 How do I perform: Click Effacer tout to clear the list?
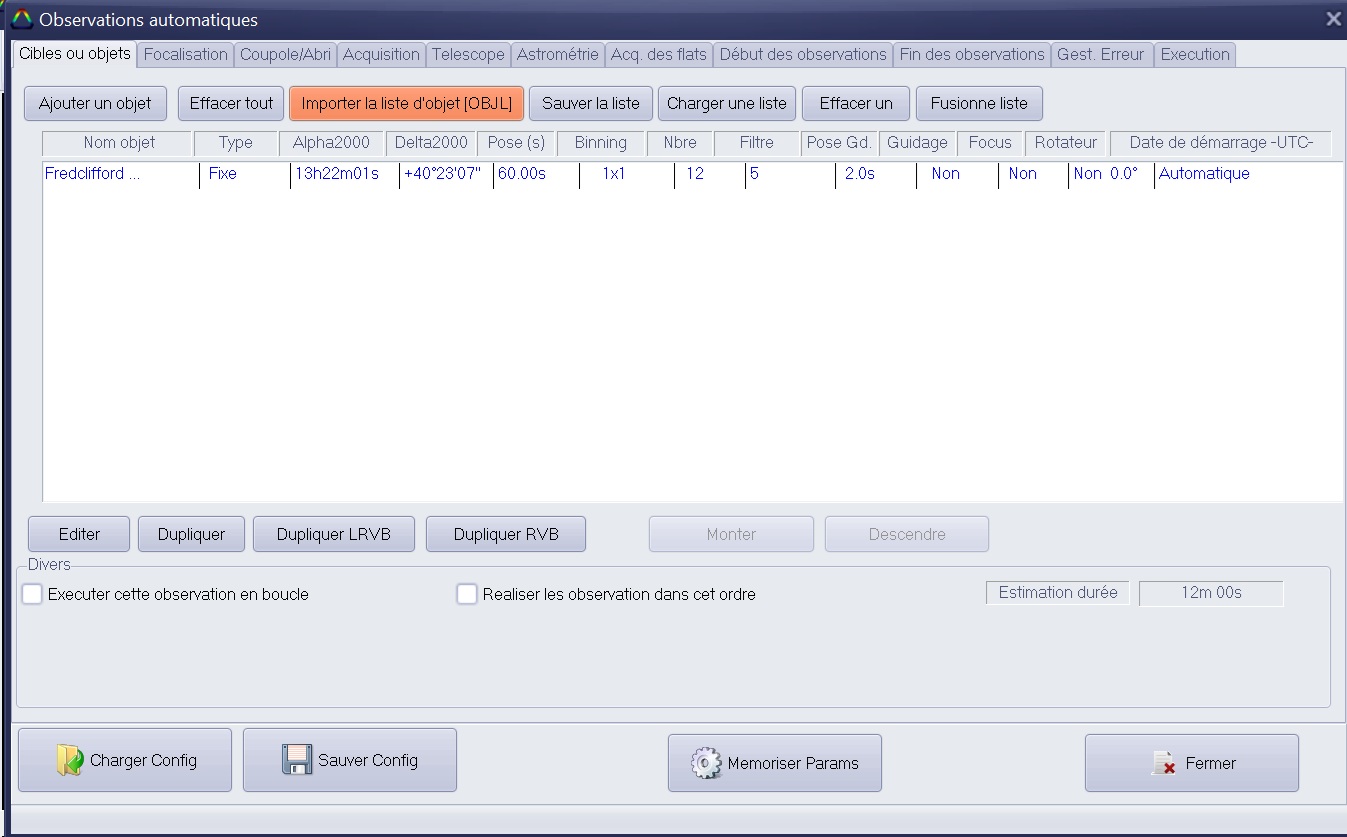(231, 103)
